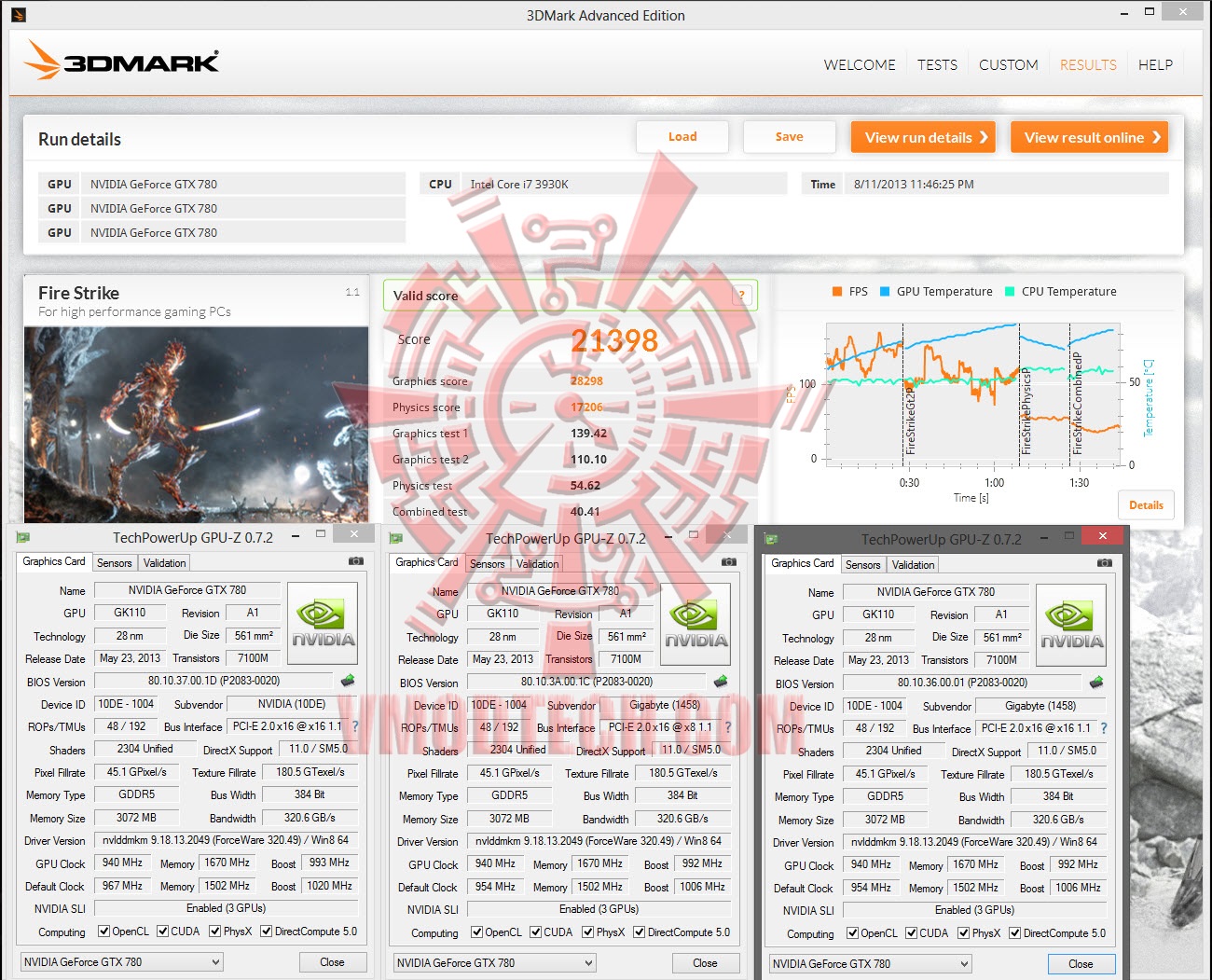Click middle GPU-Z title bar app icon
This screenshot has width=1212, height=980.
396,538
